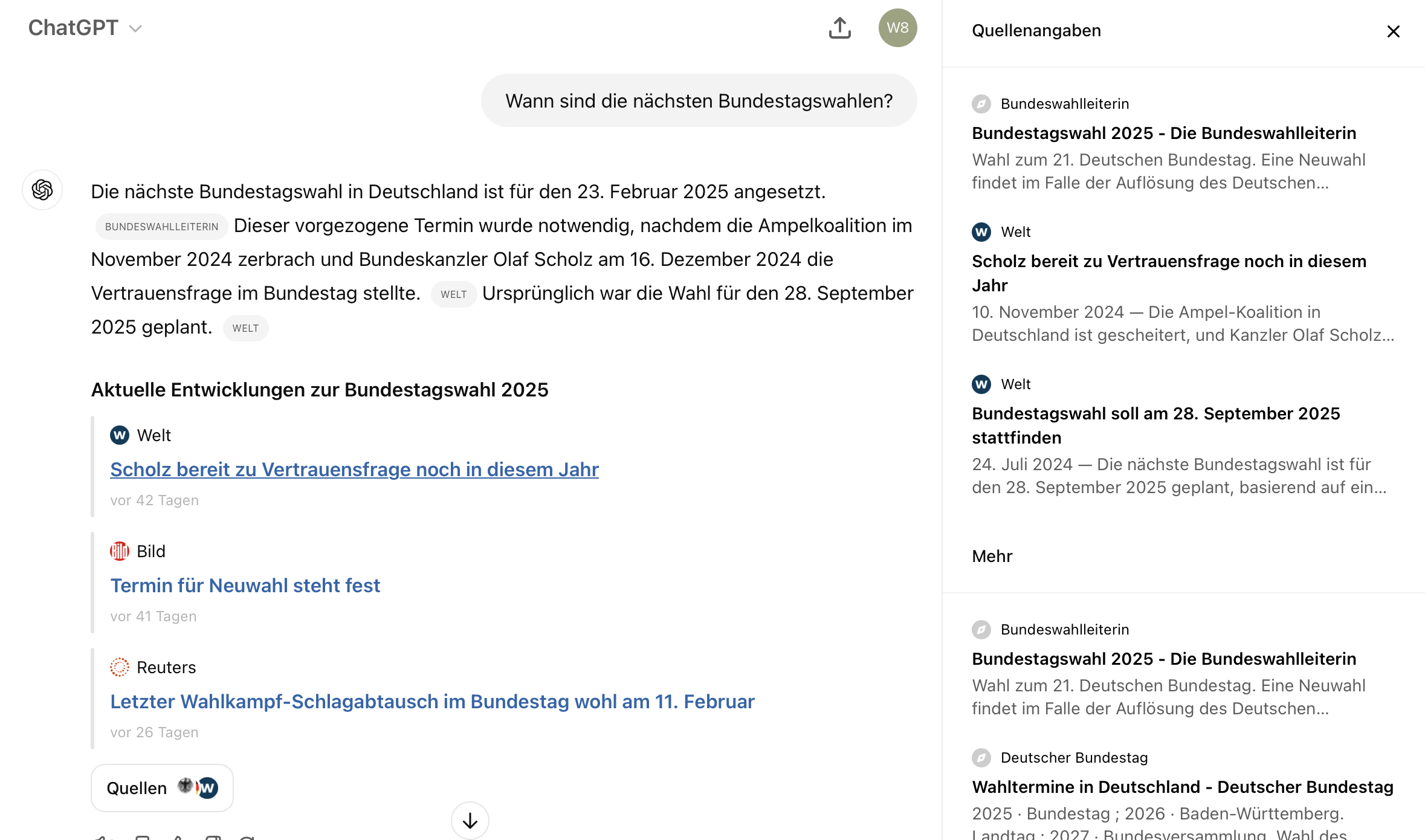Click heading 'Aktuelle Entwicklungen zur Bundestagswahl 2025'
This screenshot has width=1425, height=840.
[x=320, y=390]
